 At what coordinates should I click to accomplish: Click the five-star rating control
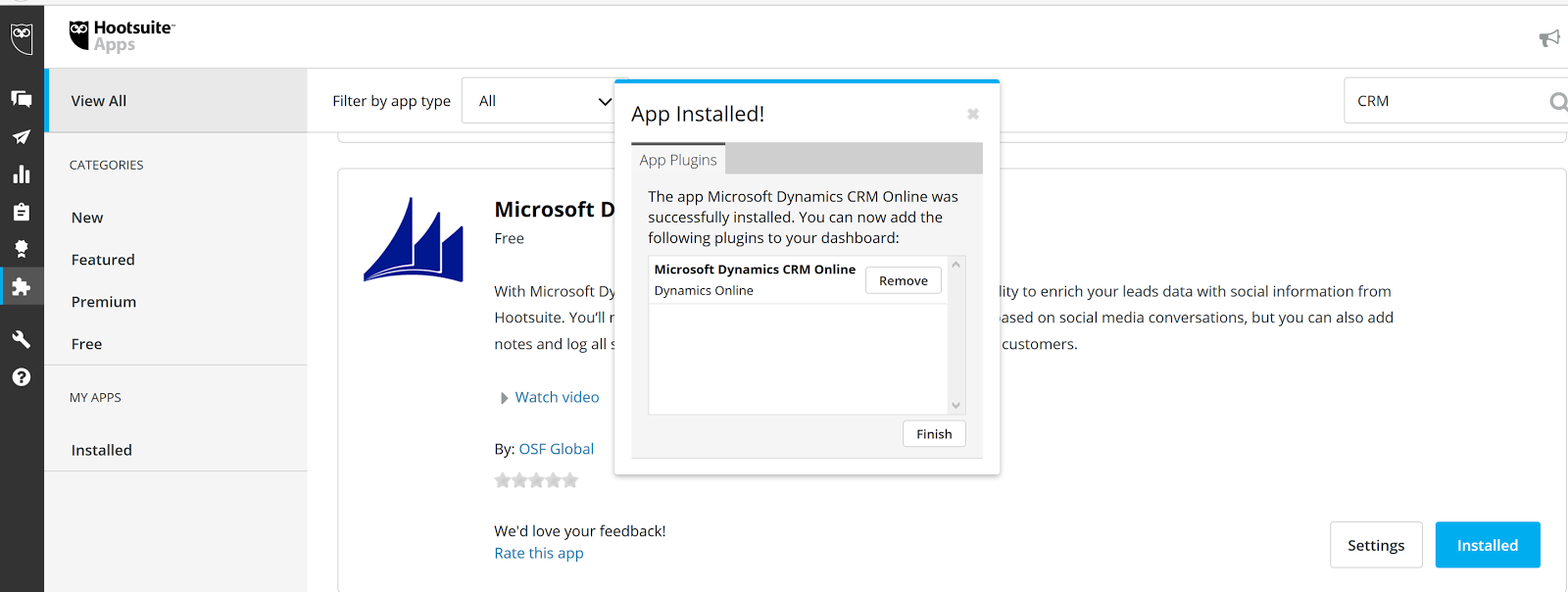(x=536, y=480)
